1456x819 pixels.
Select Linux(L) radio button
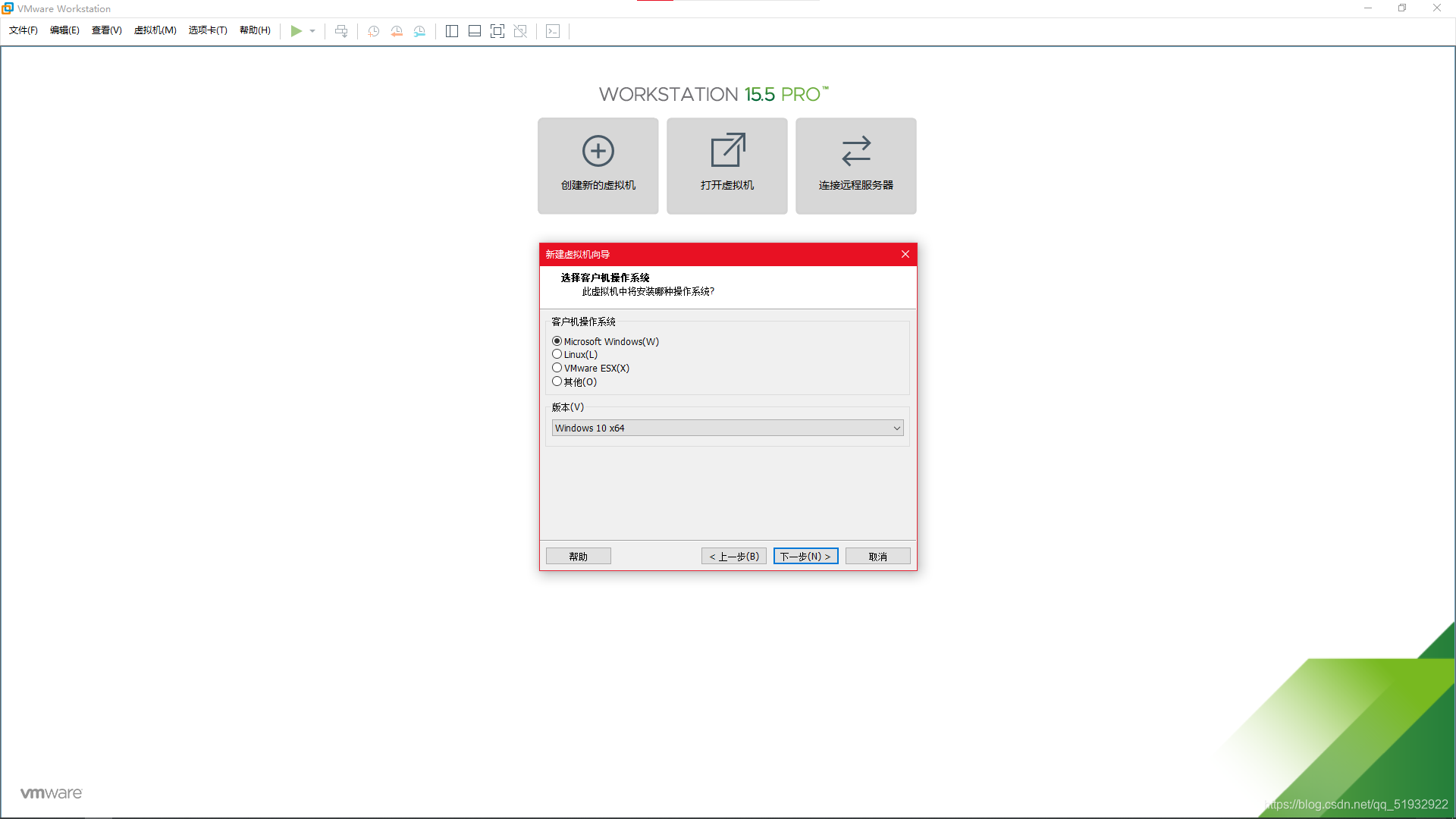point(557,354)
